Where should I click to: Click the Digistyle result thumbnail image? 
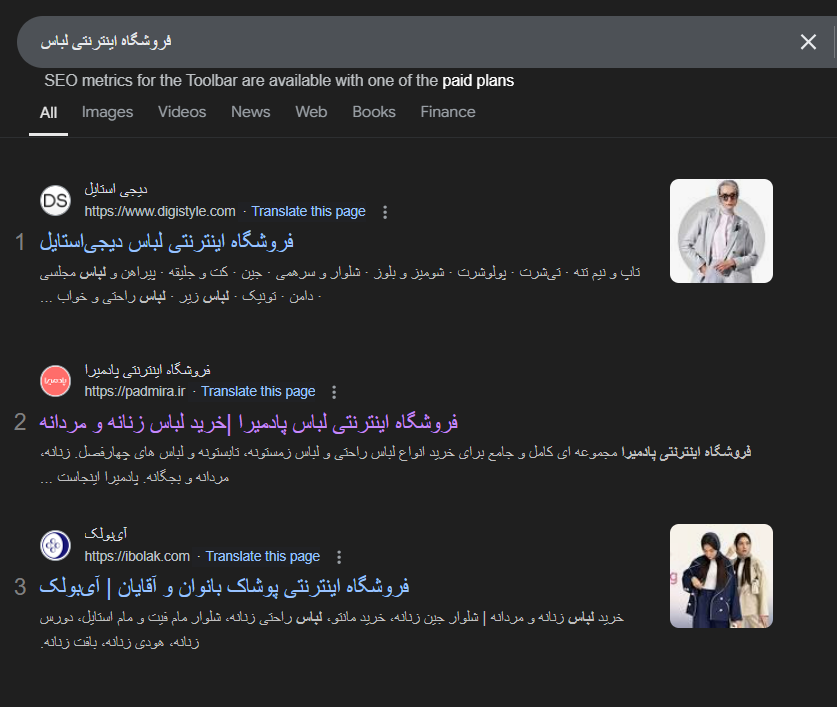pos(721,231)
